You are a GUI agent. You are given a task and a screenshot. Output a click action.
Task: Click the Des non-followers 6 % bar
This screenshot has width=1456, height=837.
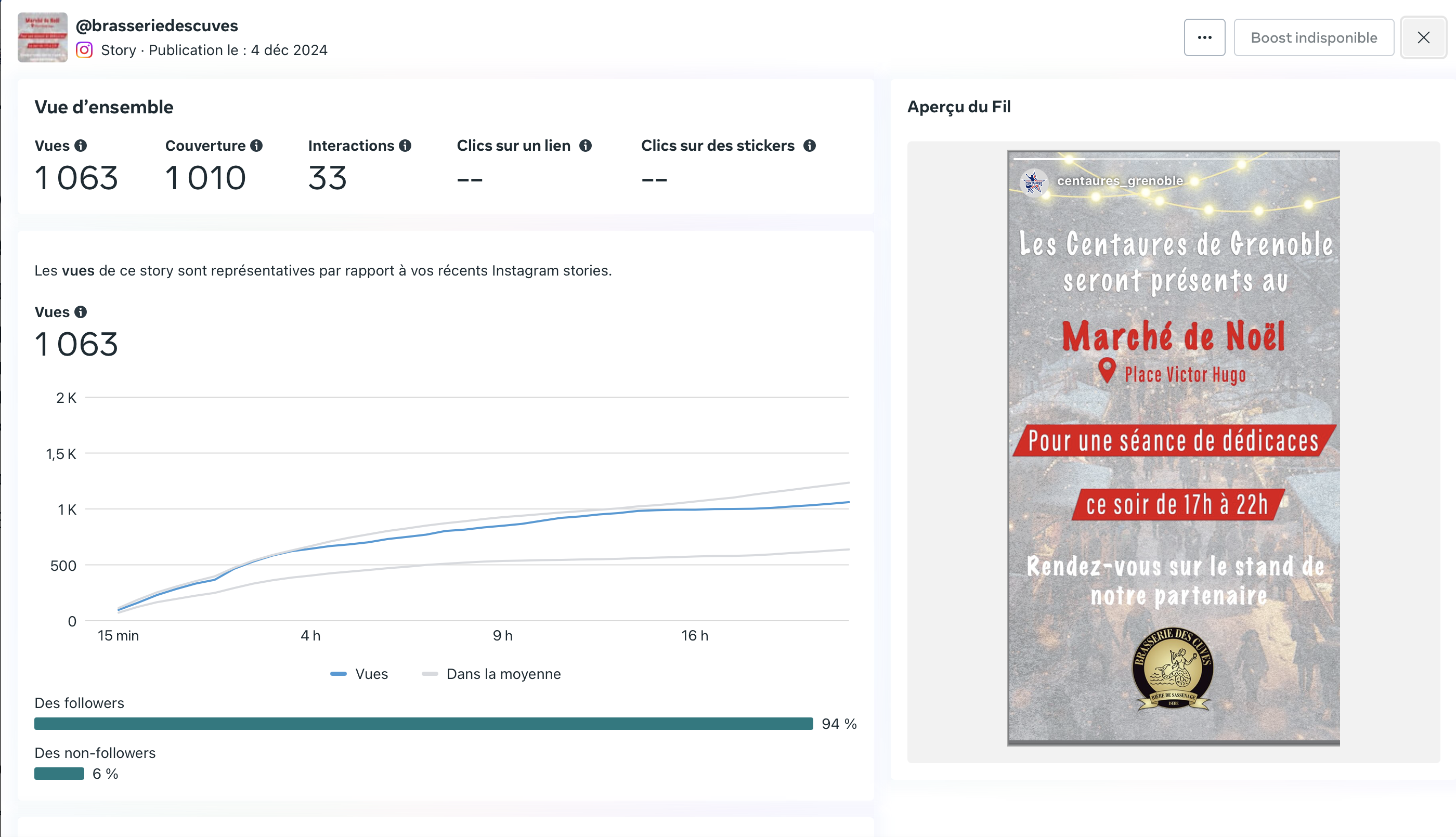tap(59, 774)
